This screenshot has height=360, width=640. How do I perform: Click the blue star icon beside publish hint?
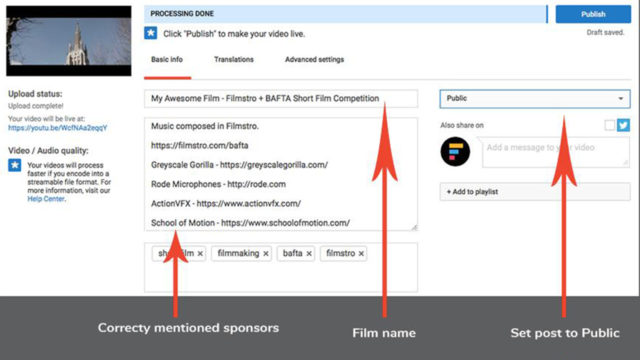pos(151,33)
